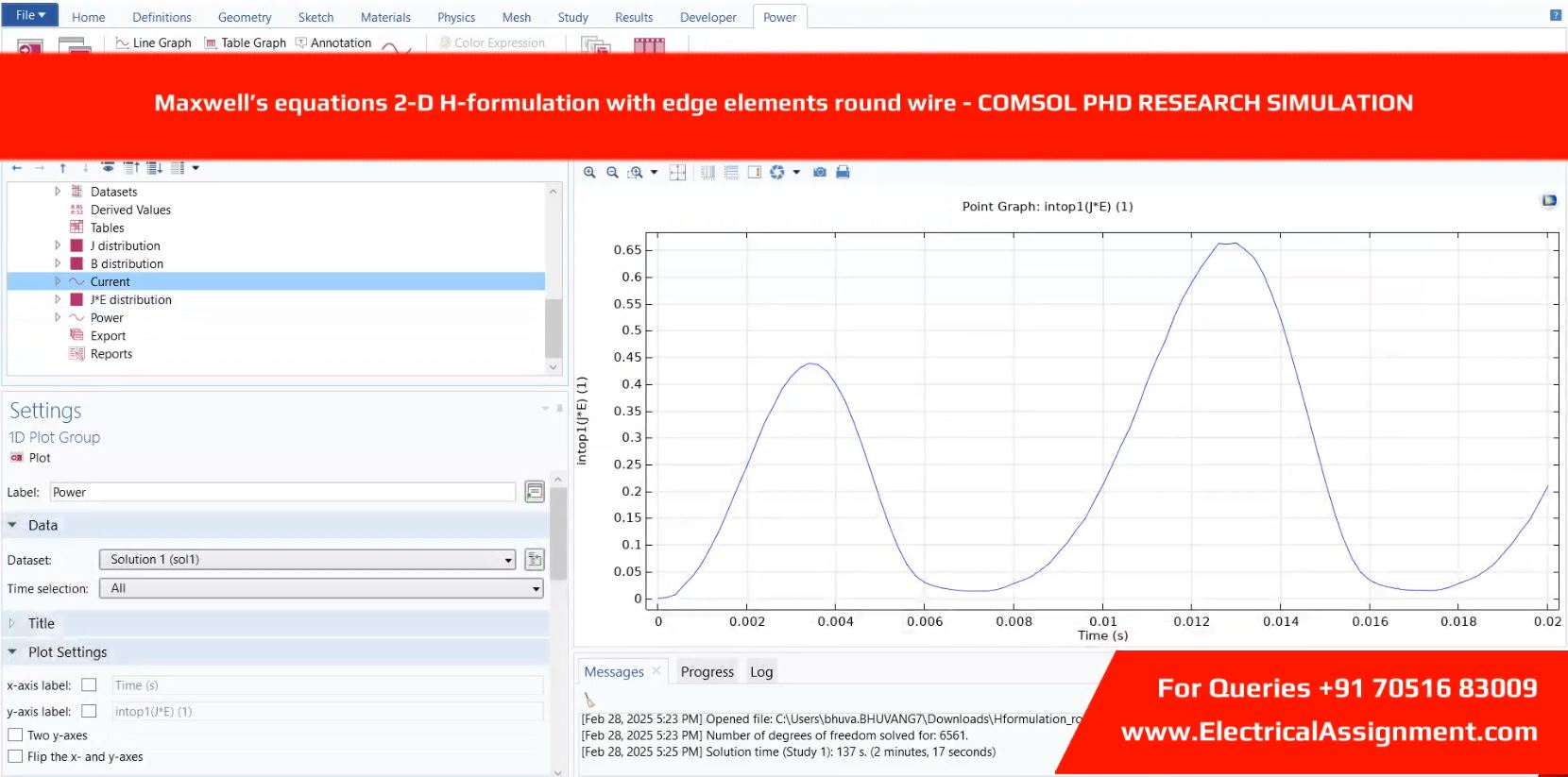The width and height of the screenshot is (1568, 777).
Task: Expand the J distribution node
Action: [58, 245]
